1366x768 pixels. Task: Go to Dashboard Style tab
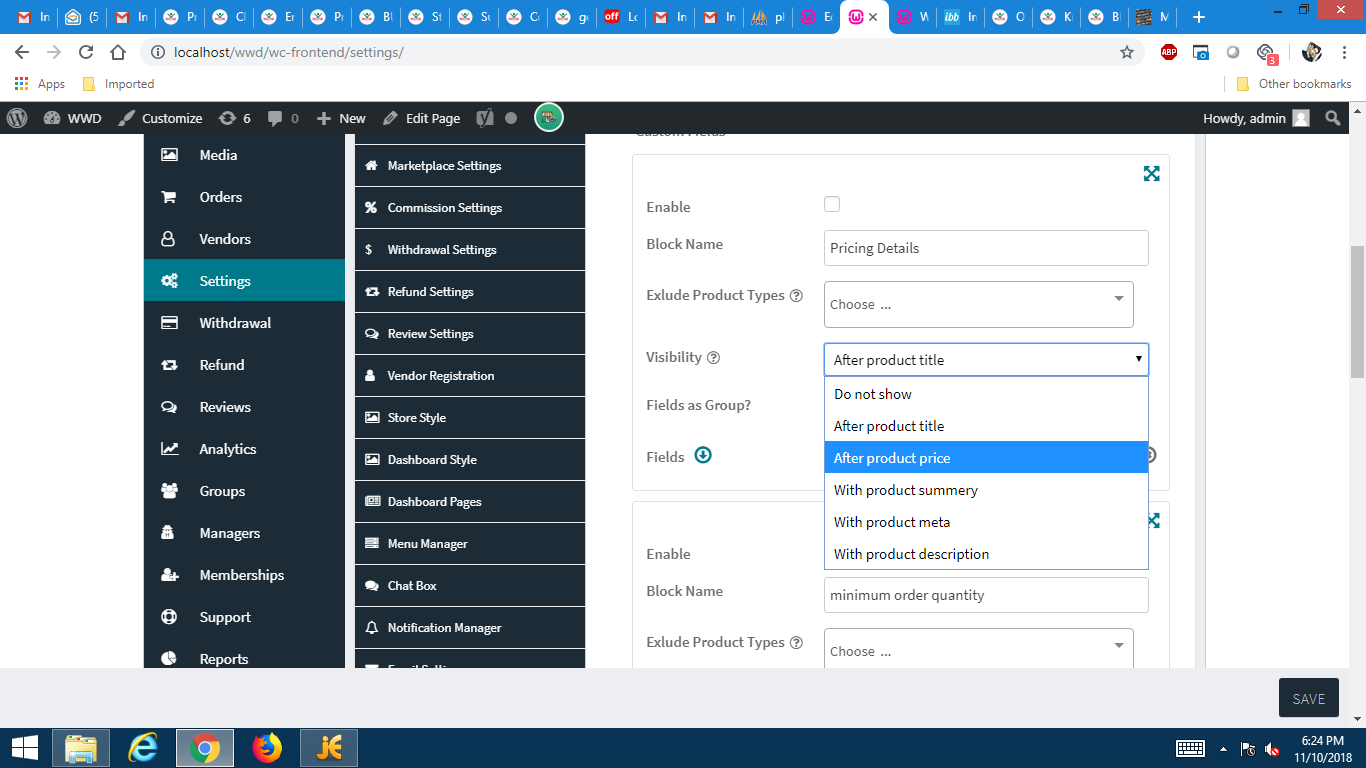tap(470, 460)
